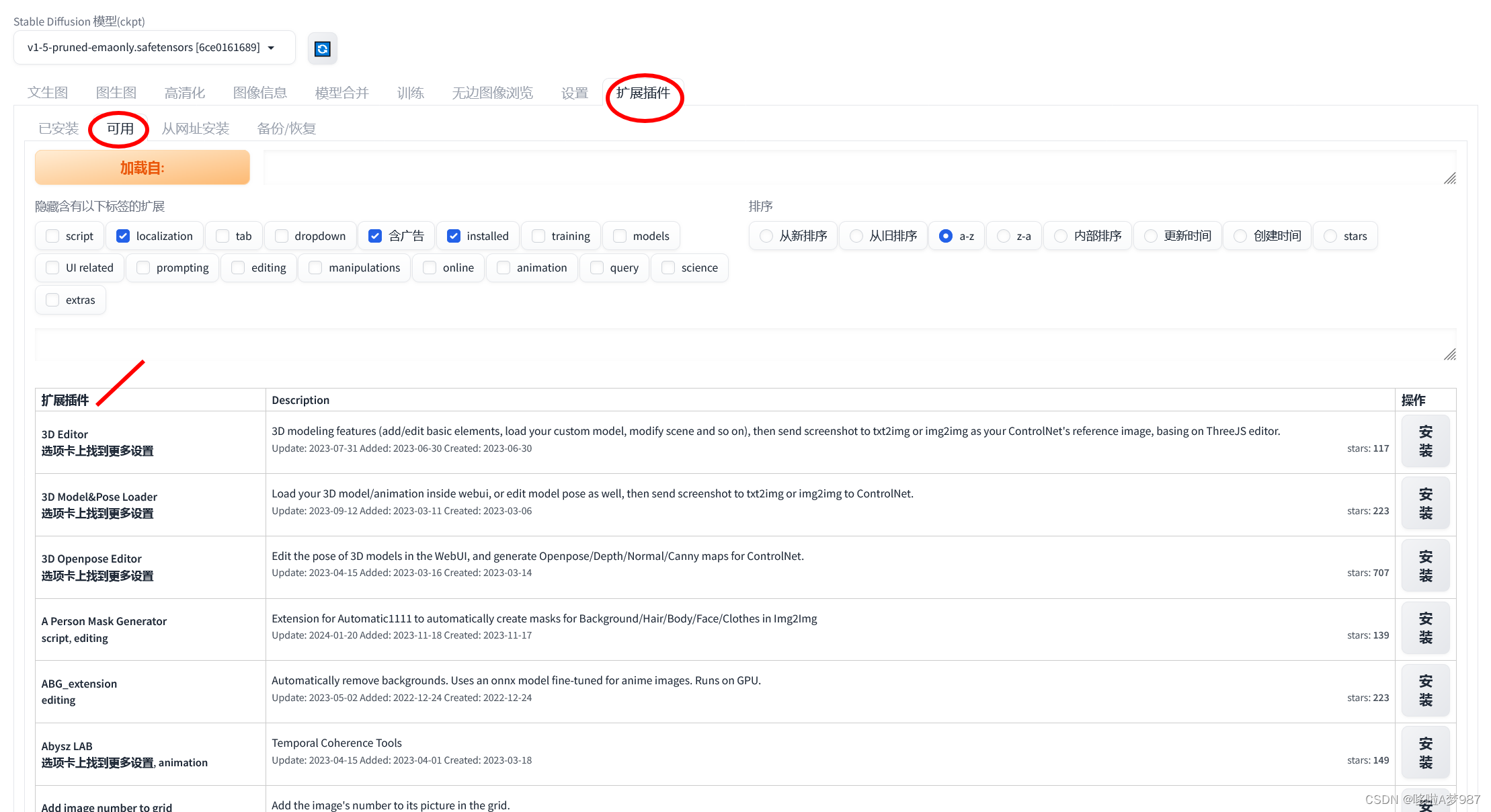Viewport: 1491px width, 812px height.
Task: Switch to the 文生图 tab
Action: pos(48,93)
